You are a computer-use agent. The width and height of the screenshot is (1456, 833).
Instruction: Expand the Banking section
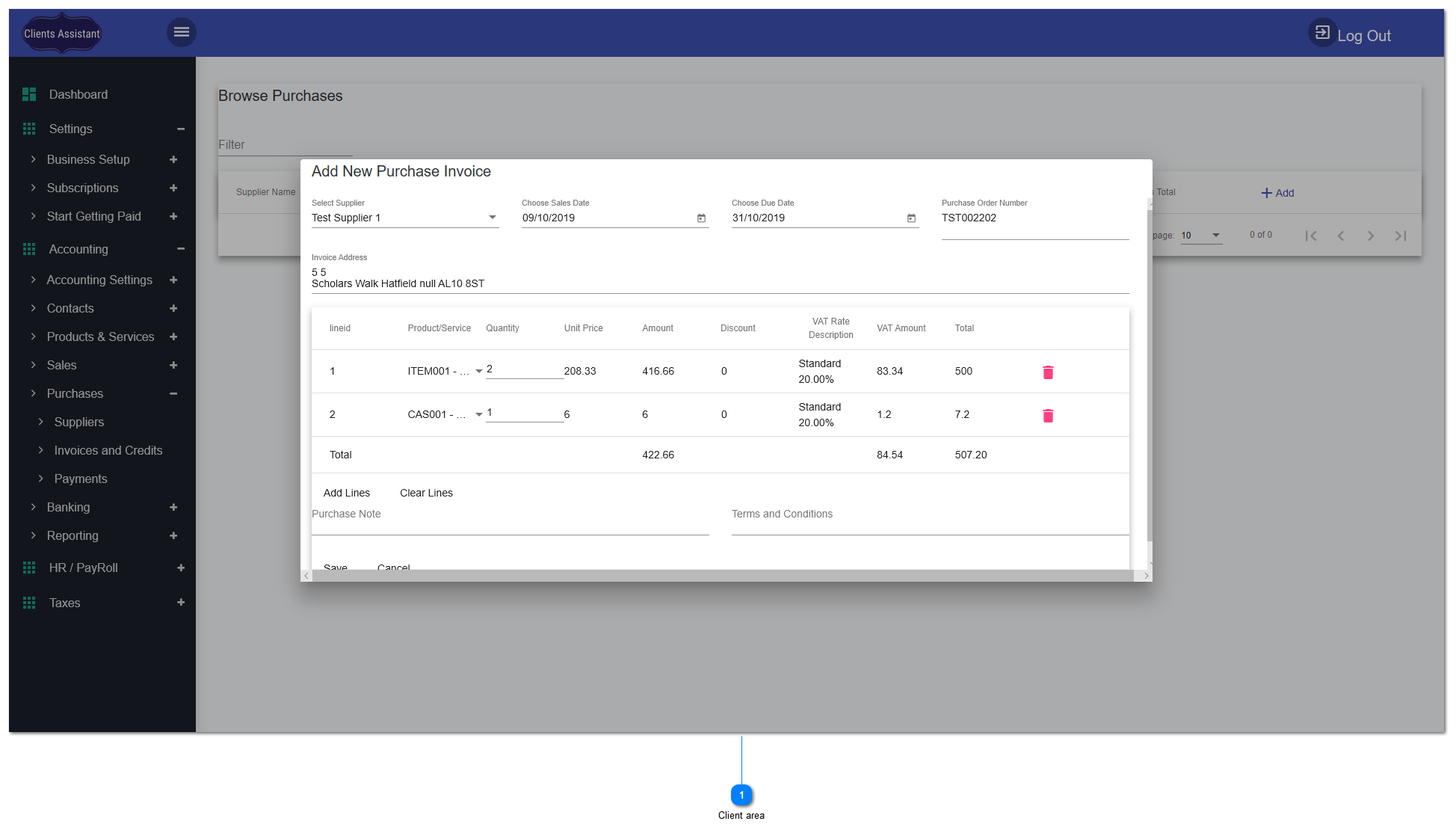(x=173, y=507)
